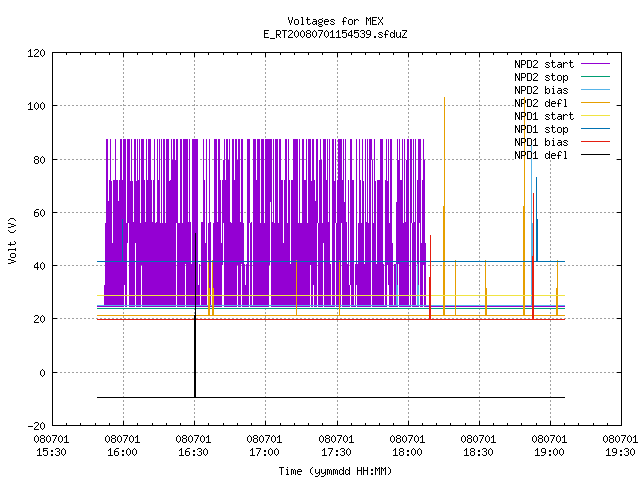
Task: Click the chart title "Voltages for MEX"
Action: [335, 21]
